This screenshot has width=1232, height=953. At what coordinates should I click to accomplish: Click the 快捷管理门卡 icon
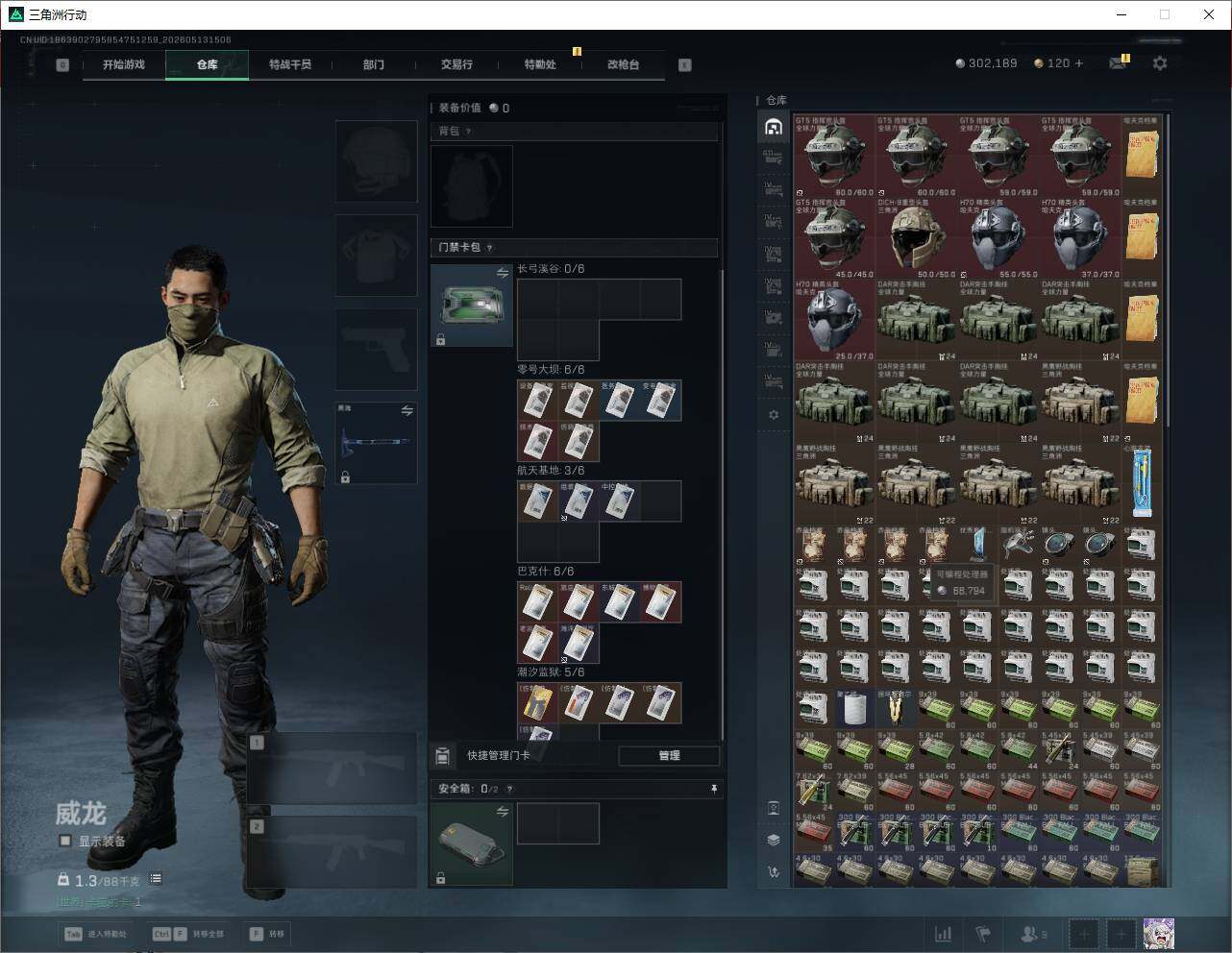[x=443, y=756]
